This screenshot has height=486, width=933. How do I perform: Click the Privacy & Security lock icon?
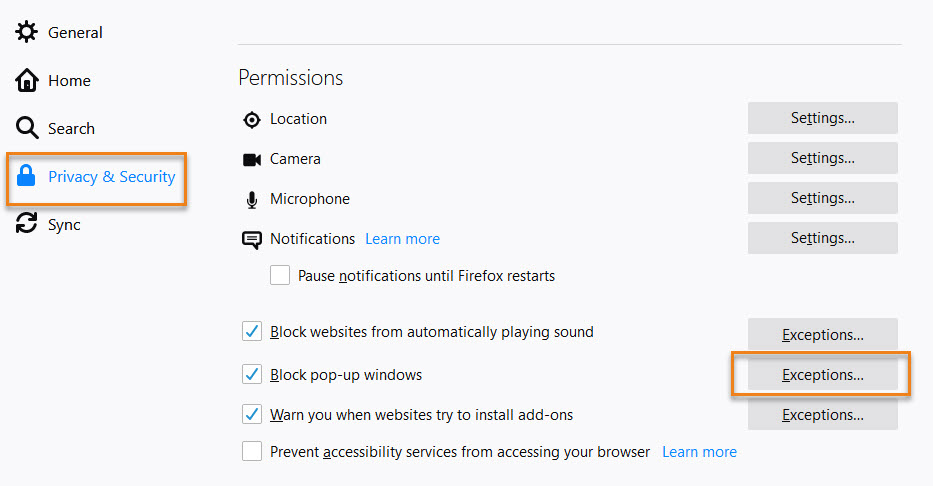pos(26,176)
